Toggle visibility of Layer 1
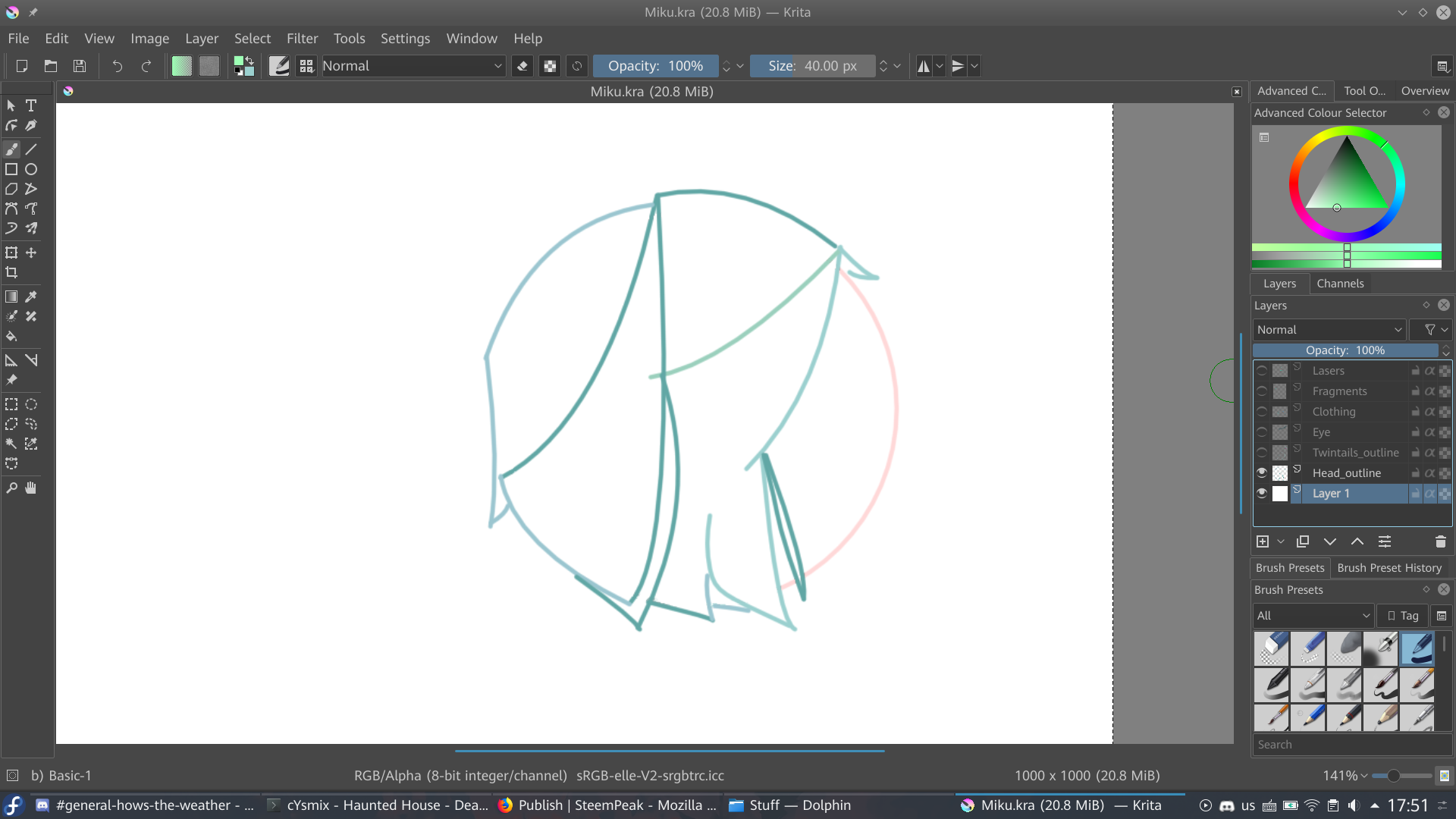Image resolution: width=1456 pixels, height=819 pixels. click(1262, 493)
